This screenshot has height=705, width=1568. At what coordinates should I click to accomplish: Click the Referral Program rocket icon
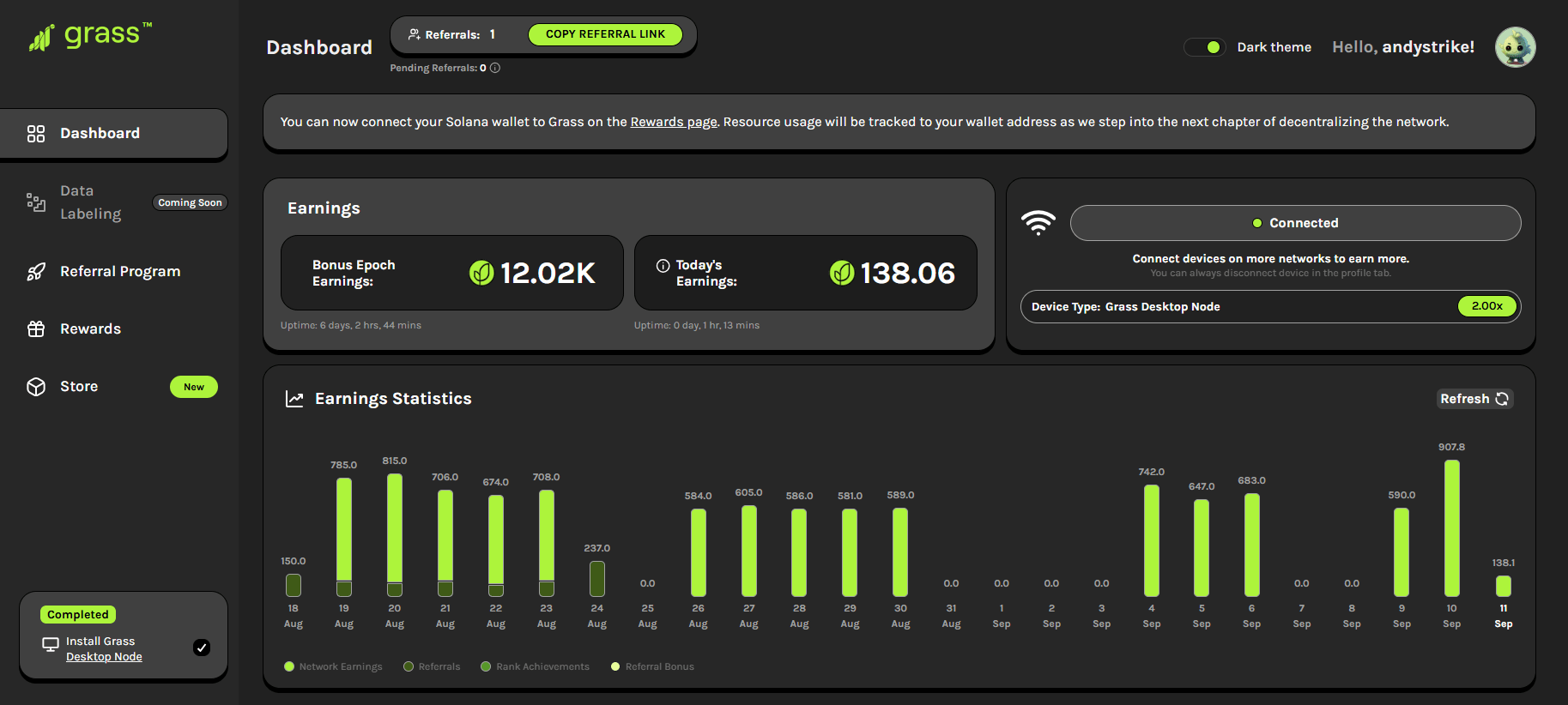tap(36, 272)
